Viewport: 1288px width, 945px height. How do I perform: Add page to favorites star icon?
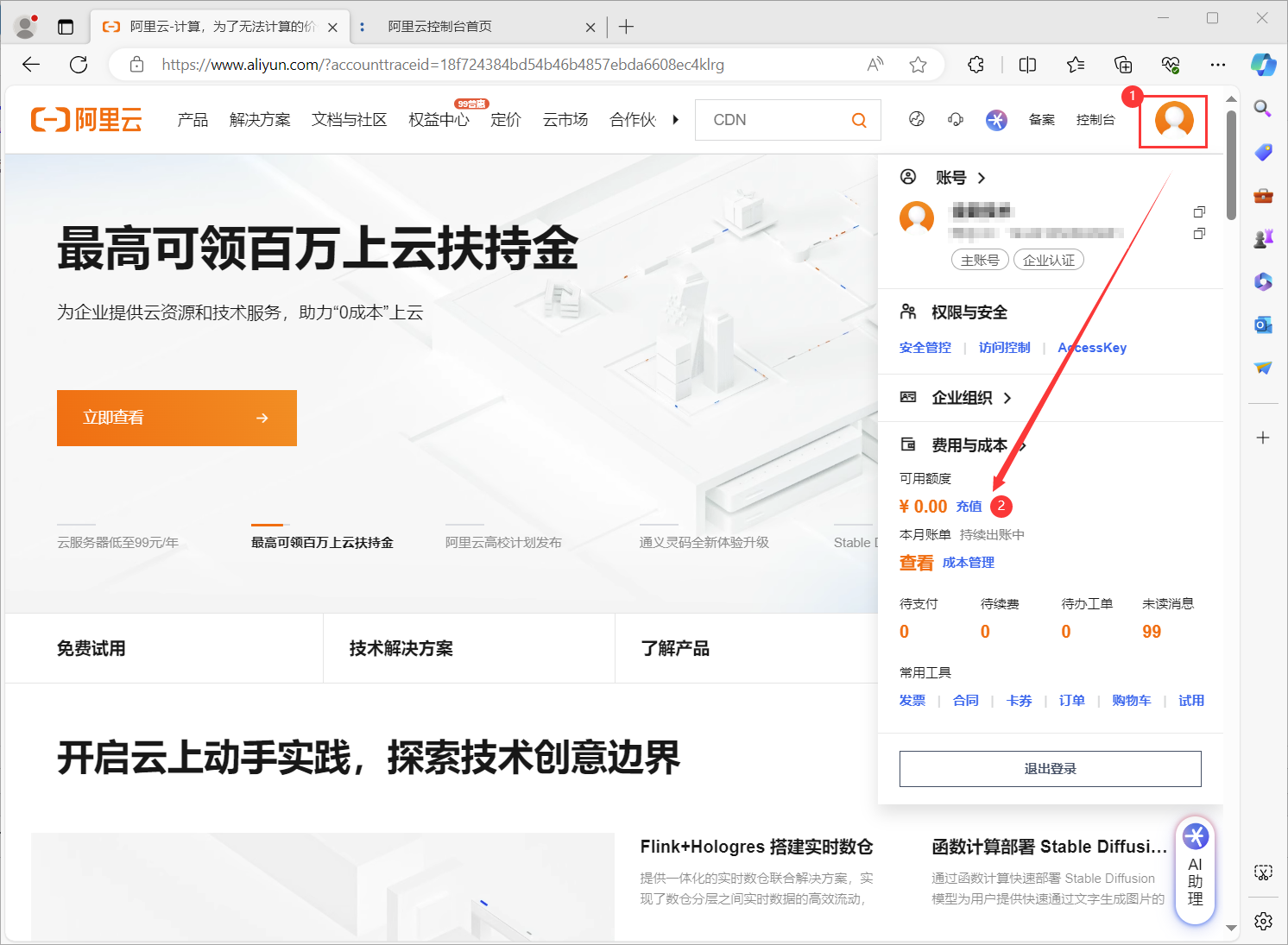918,65
